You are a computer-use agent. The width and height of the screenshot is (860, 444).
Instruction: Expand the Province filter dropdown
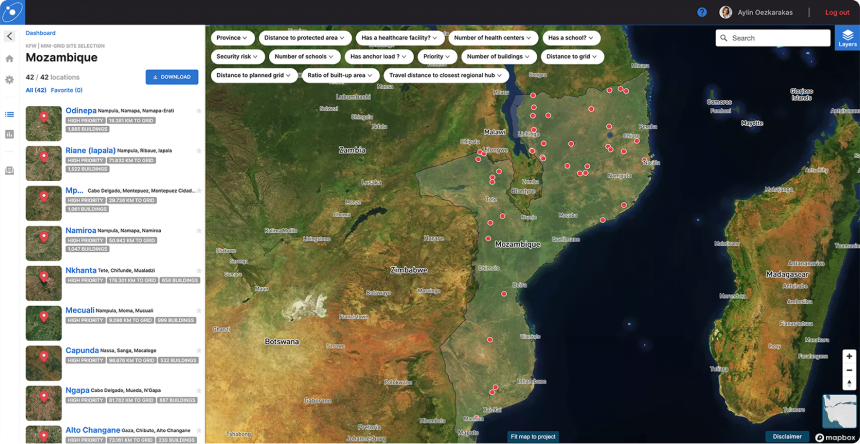click(232, 38)
